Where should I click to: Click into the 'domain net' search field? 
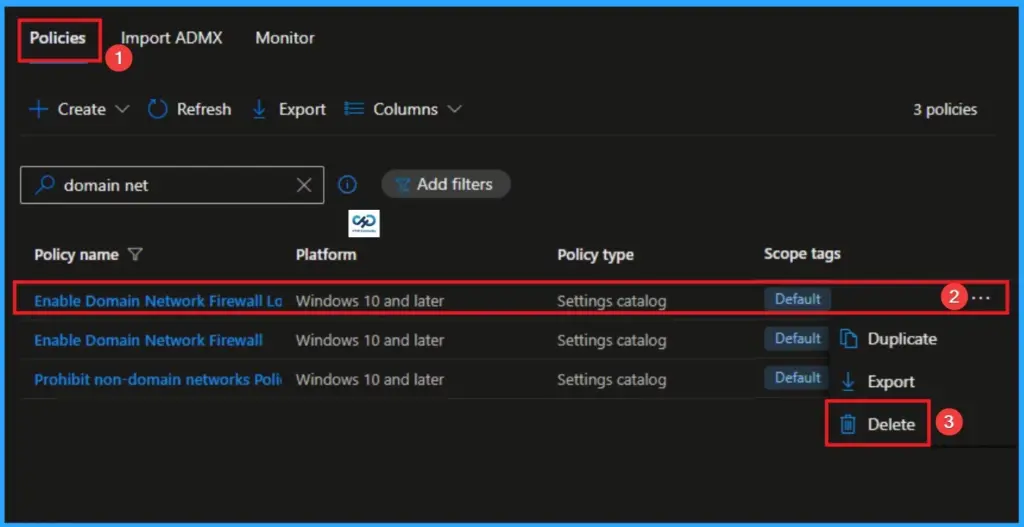172,185
